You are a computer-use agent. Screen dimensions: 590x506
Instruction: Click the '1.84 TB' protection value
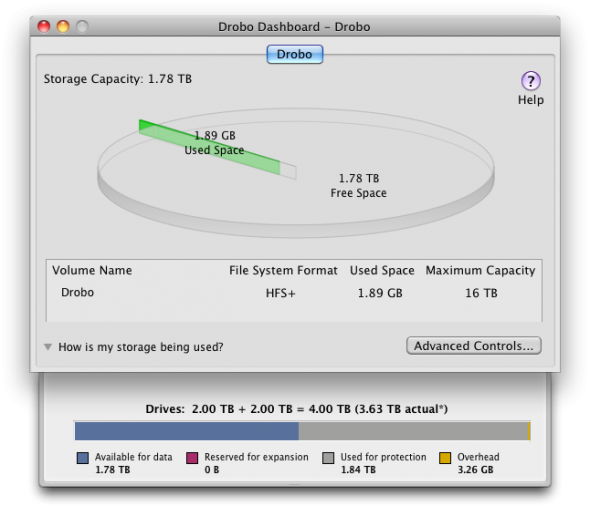pyautogui.click(x=358, y=470)
